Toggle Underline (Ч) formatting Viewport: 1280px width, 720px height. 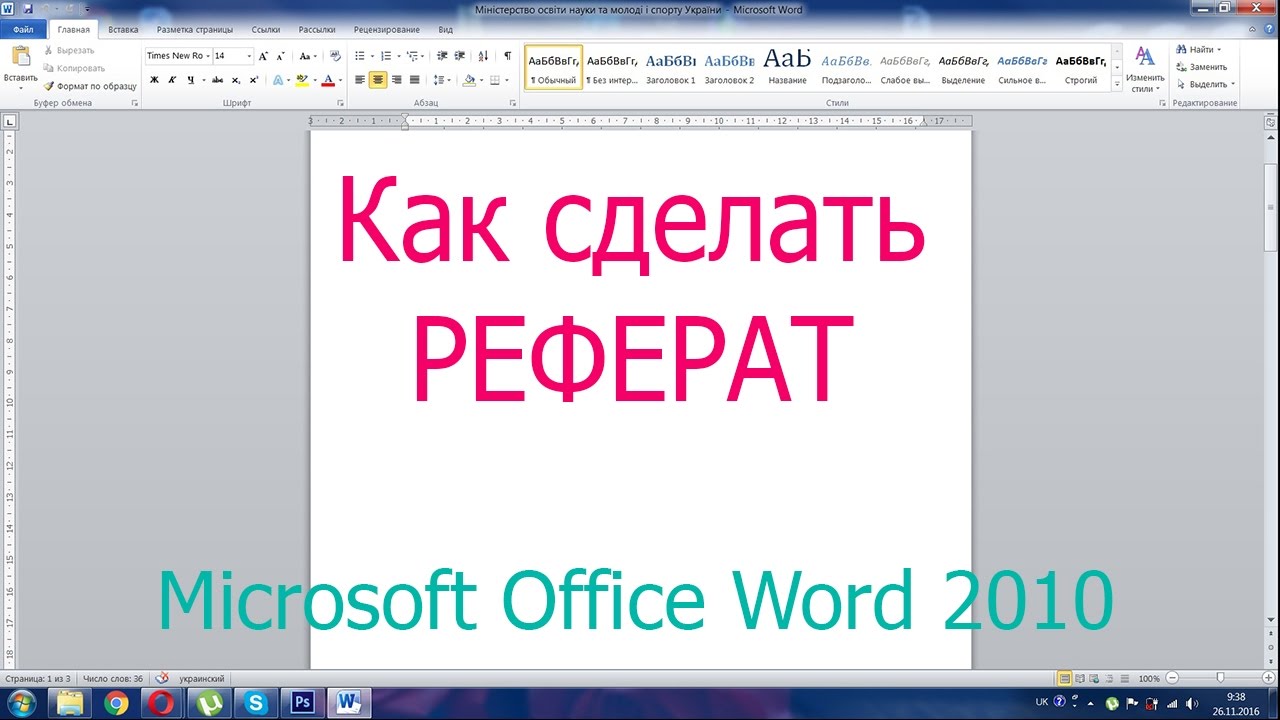(191, 80)
